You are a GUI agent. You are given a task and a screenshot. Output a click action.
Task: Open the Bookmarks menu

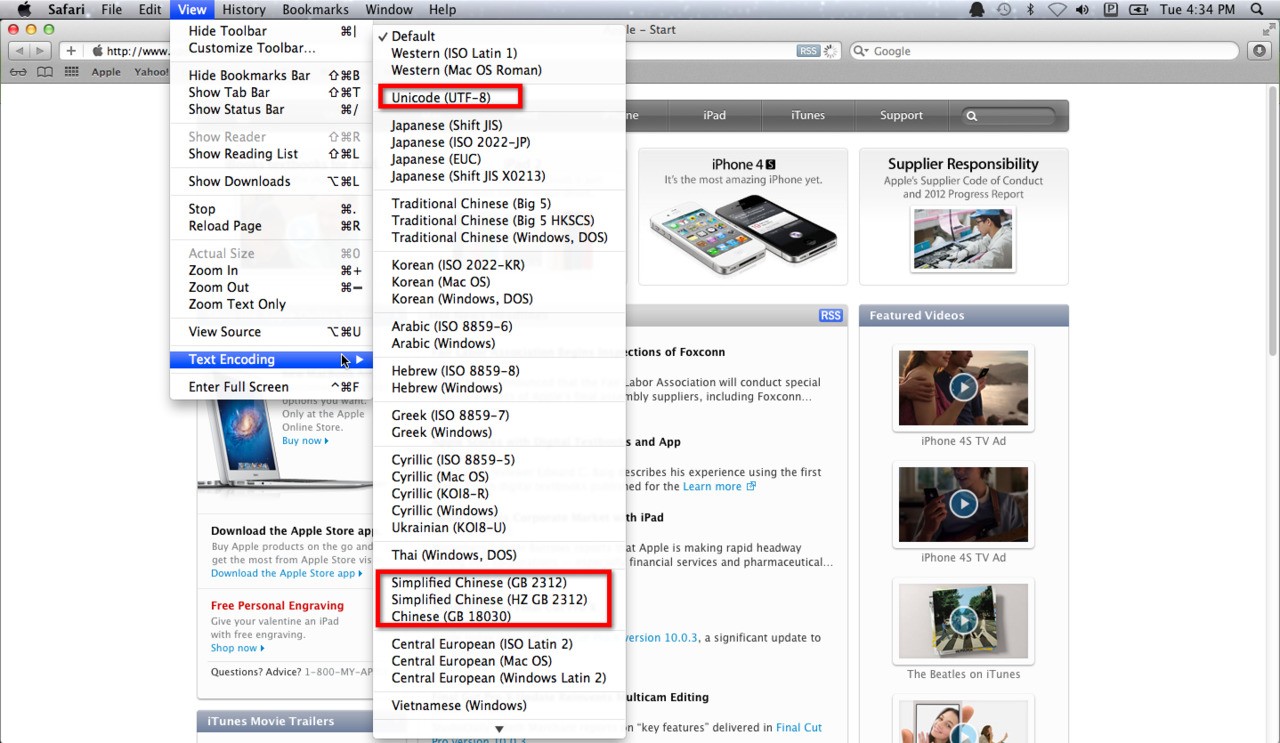point(315,10)
